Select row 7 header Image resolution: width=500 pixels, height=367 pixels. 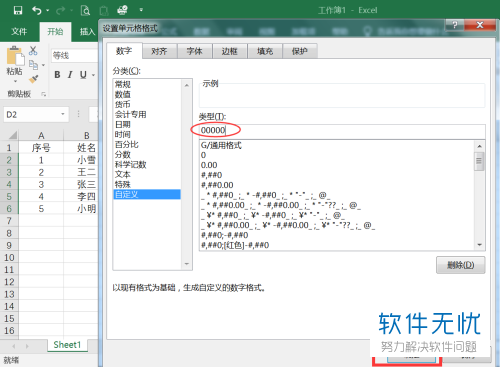(9, 221)
